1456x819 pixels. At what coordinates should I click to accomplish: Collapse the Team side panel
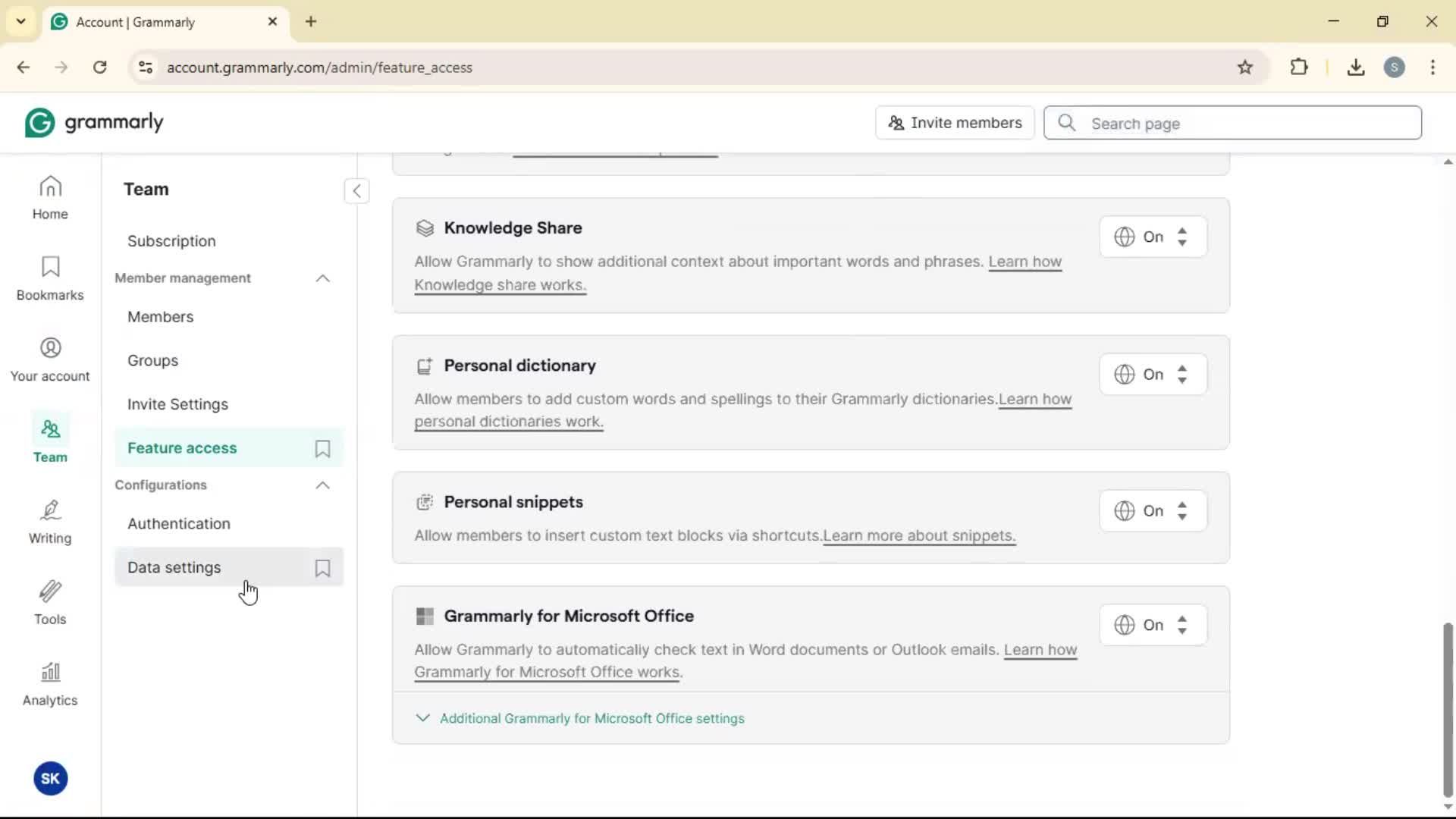(356, 191)
